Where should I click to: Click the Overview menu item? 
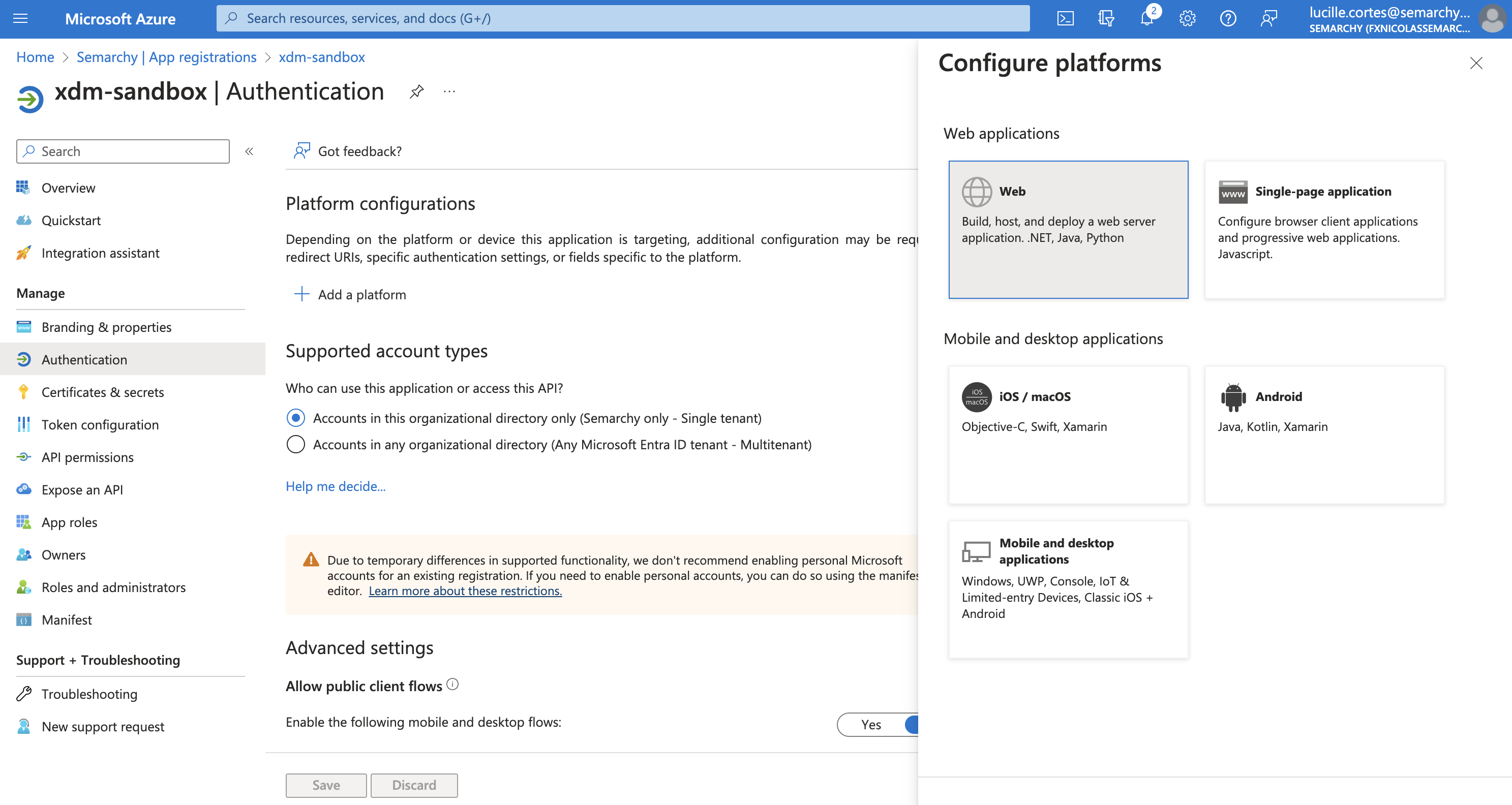point(68,187)
